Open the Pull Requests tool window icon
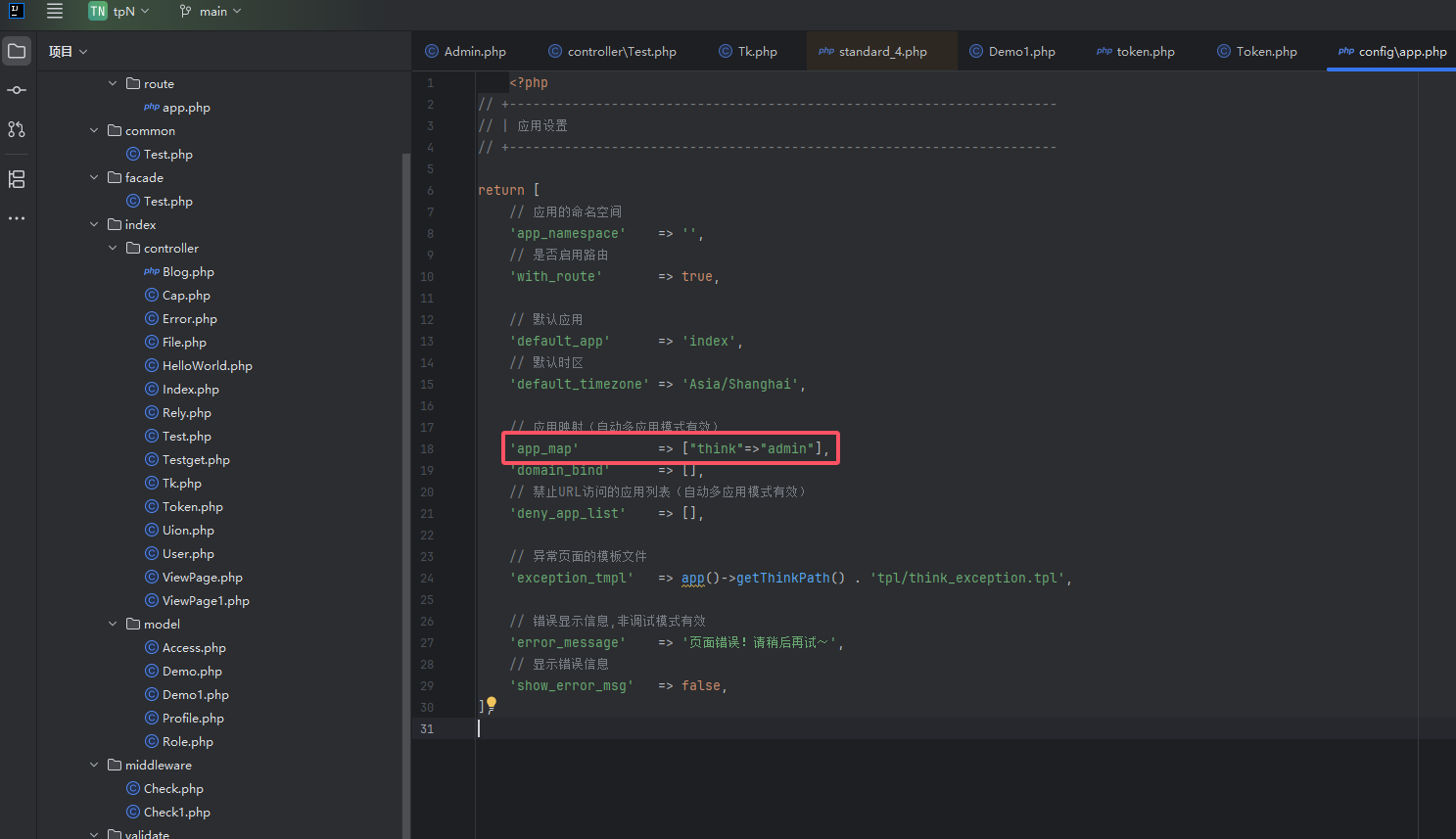The width and height of the screenshot is (1456, 839). pos(17,129)
